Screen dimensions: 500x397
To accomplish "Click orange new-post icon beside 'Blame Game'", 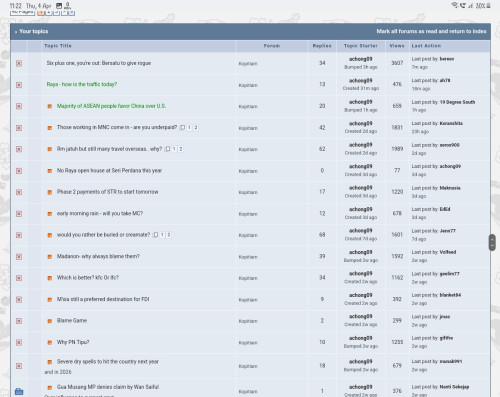I will click(x=50, y=321).
